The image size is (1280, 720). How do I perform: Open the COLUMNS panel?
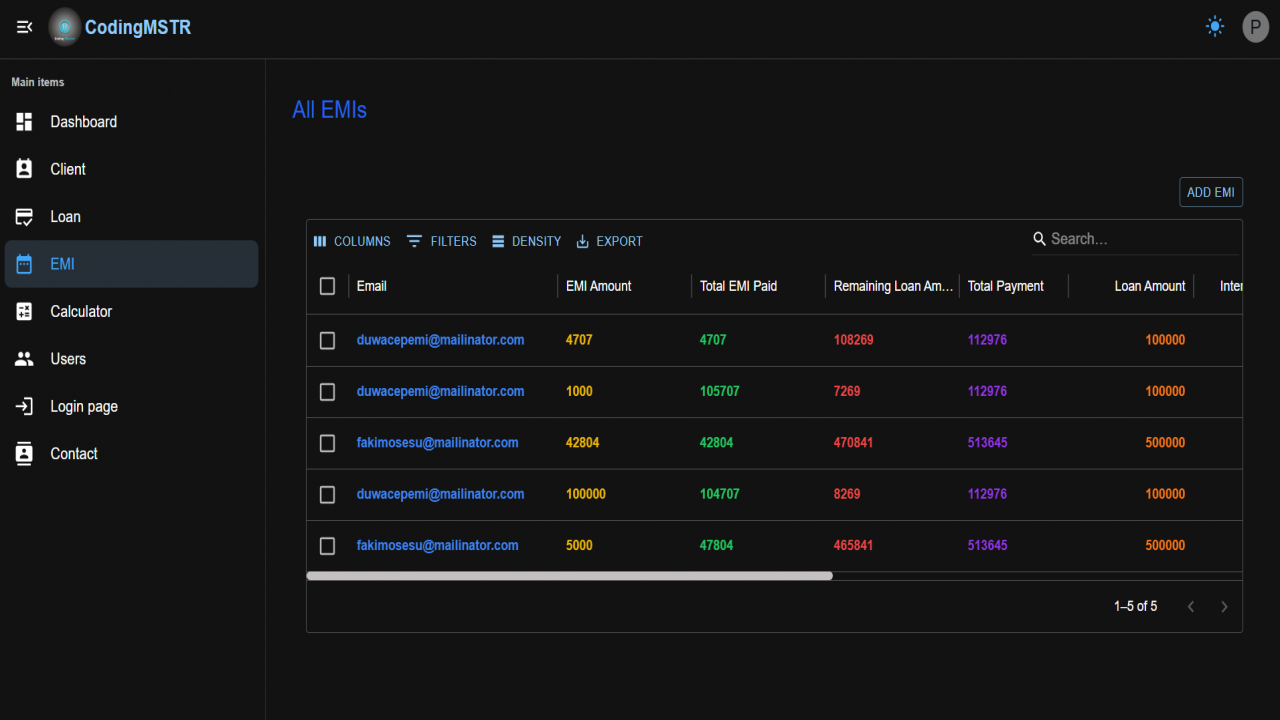point(352,241)
